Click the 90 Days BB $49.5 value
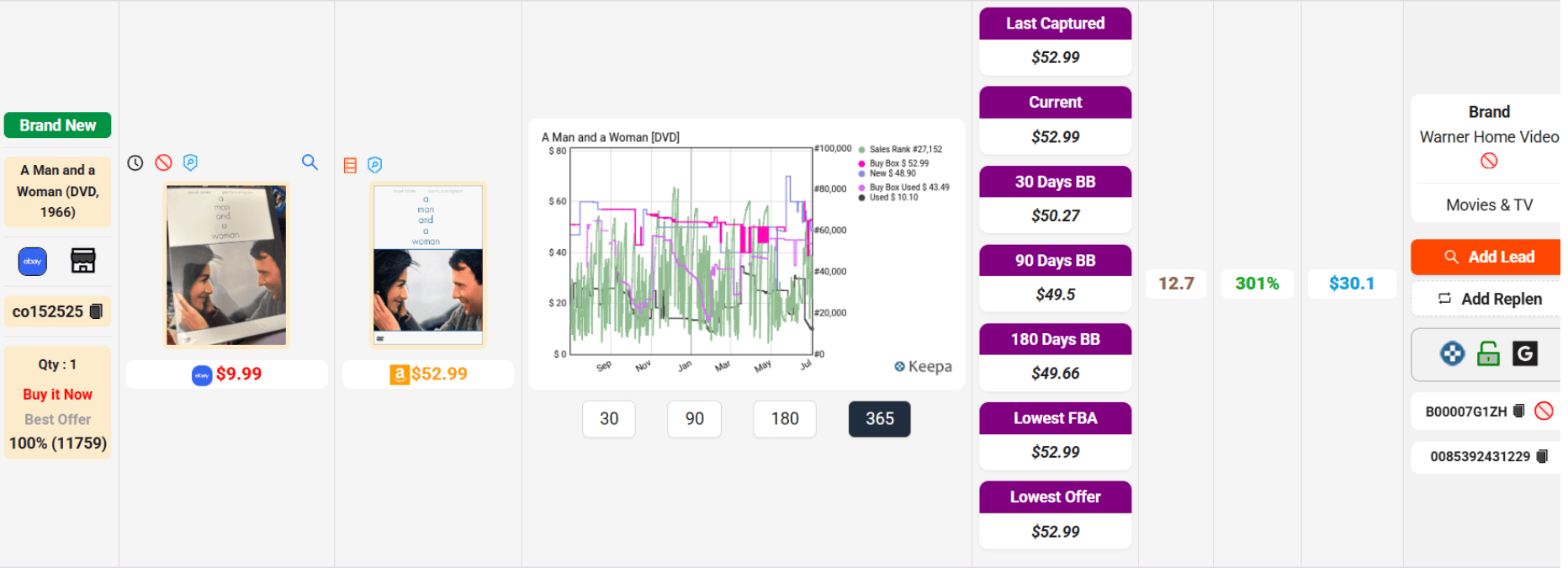Viewport: 1568px width, 568px height. (x=1056, y=295)
